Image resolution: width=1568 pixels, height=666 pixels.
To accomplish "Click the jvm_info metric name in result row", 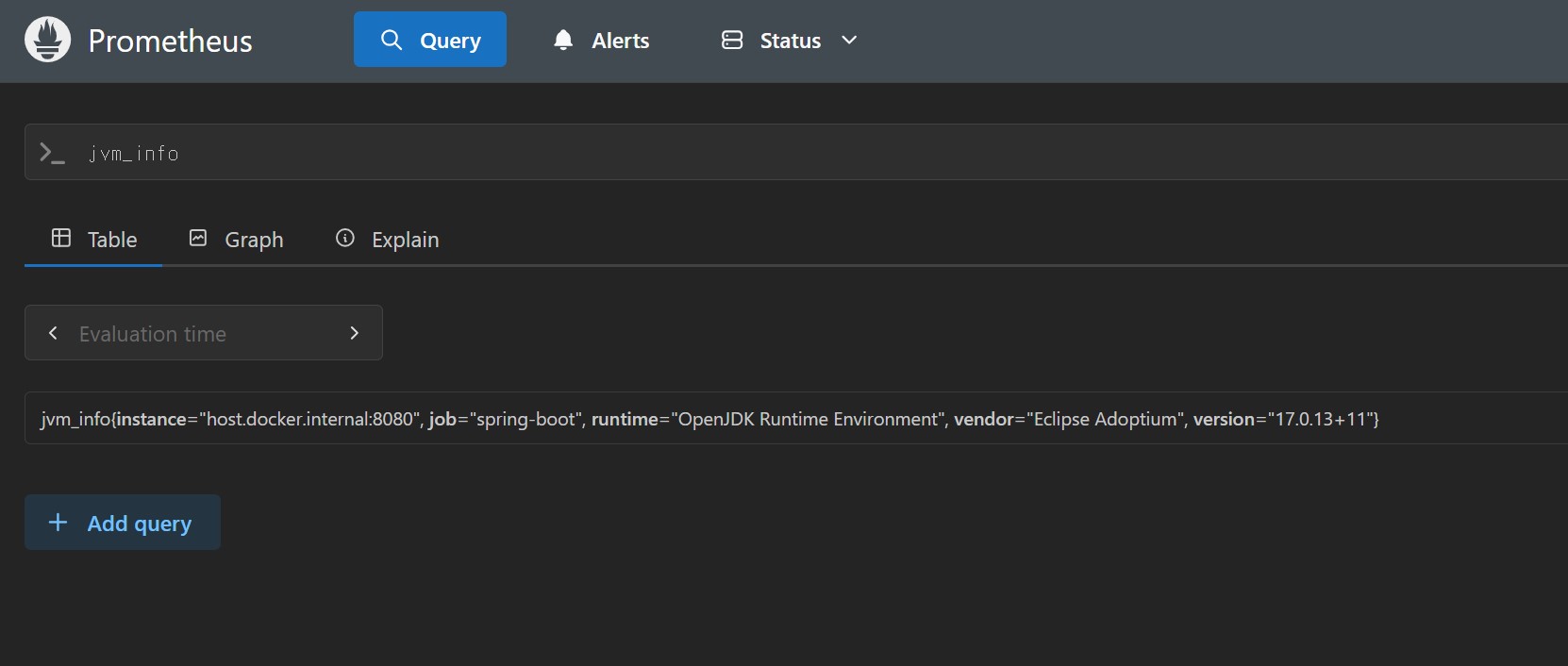I will (75, 419).
